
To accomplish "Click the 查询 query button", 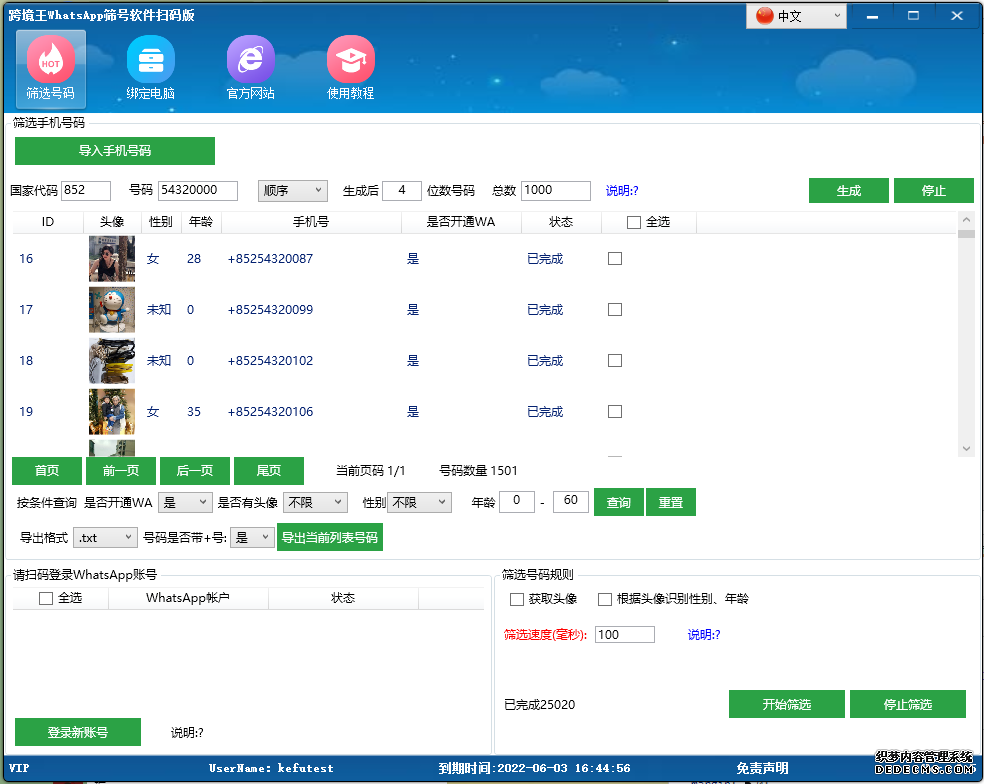I will tap(619, 502).
